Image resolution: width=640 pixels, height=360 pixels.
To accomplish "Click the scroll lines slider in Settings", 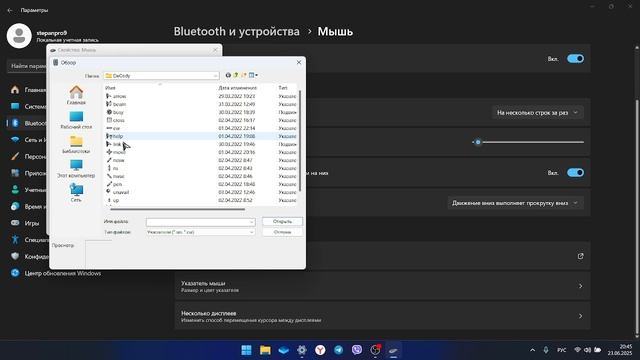I will coord(528,142).
